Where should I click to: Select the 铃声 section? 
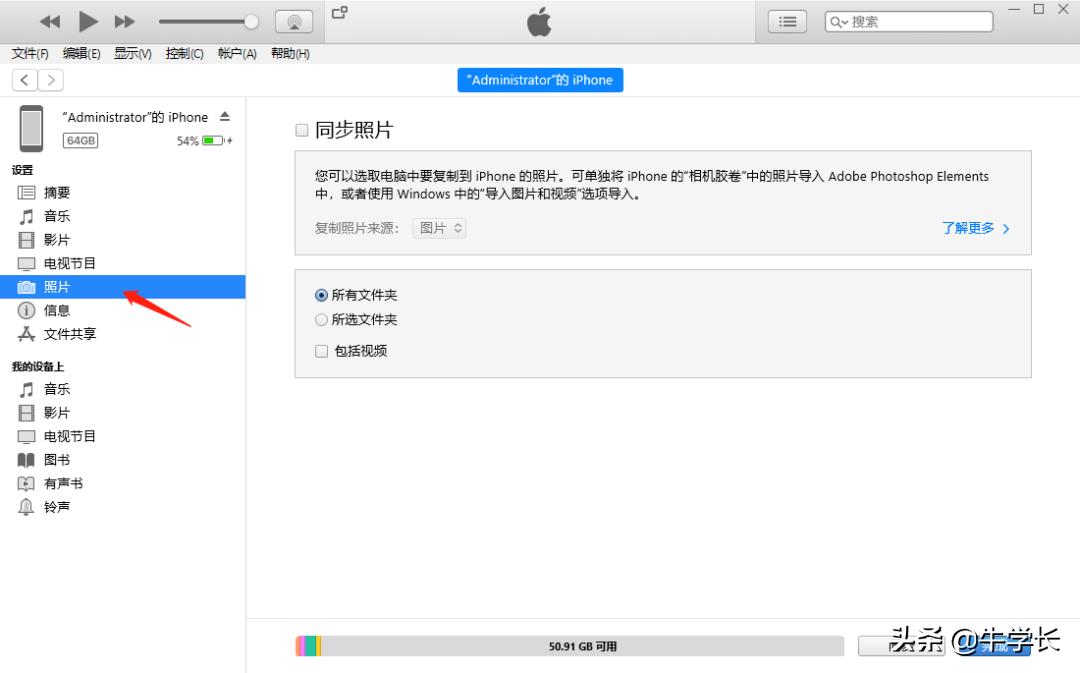click(x=57, y=506)
